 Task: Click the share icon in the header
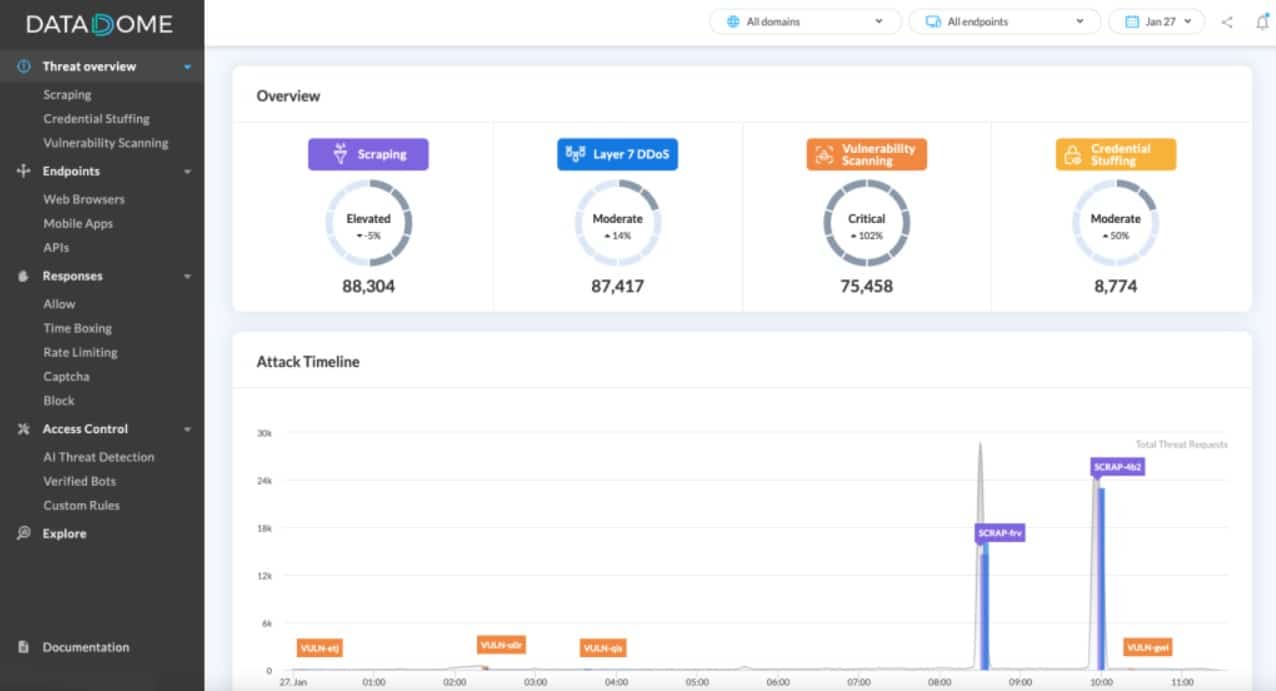1226,21
